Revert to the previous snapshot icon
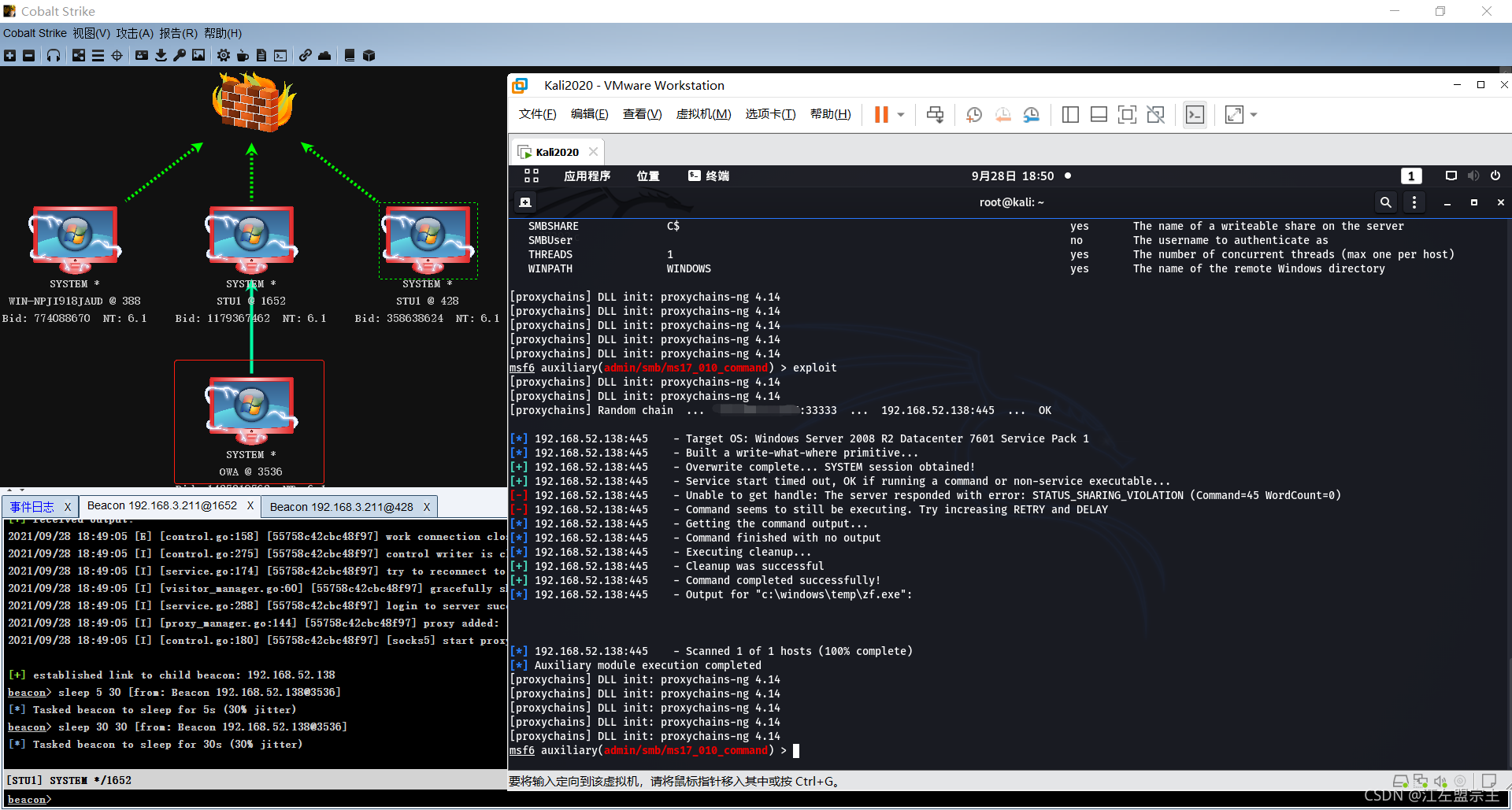1512x810 pixels. tap(1002, 115)
